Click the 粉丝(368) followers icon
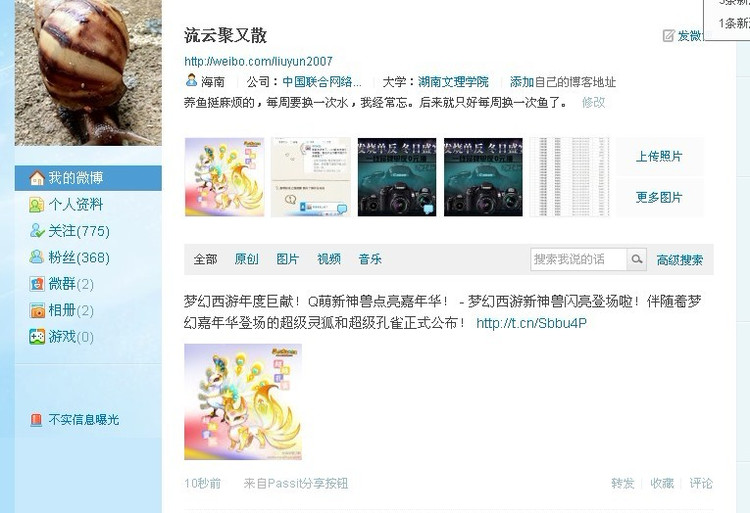Screen dimensions: 750x513 (x=37, y=257)
